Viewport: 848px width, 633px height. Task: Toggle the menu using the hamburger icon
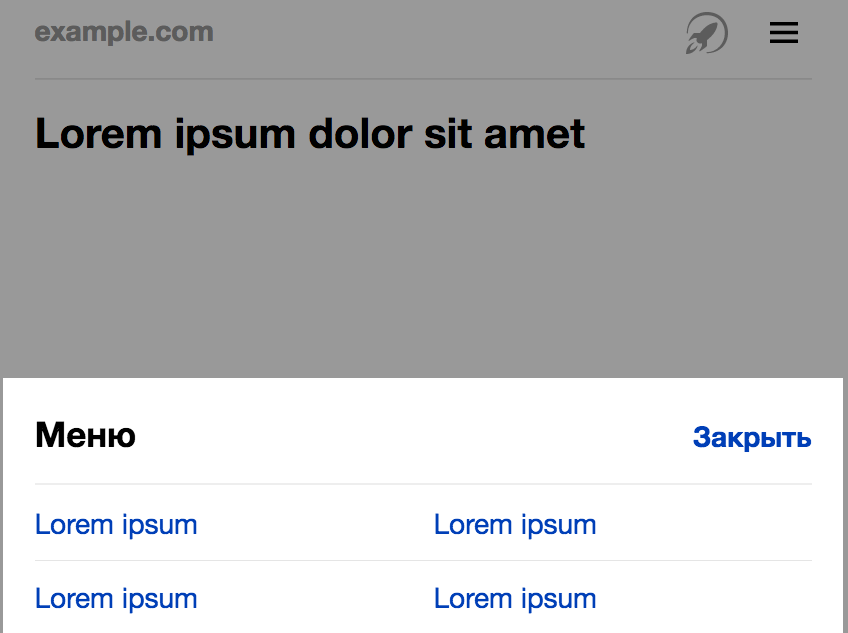coord(783,34)
